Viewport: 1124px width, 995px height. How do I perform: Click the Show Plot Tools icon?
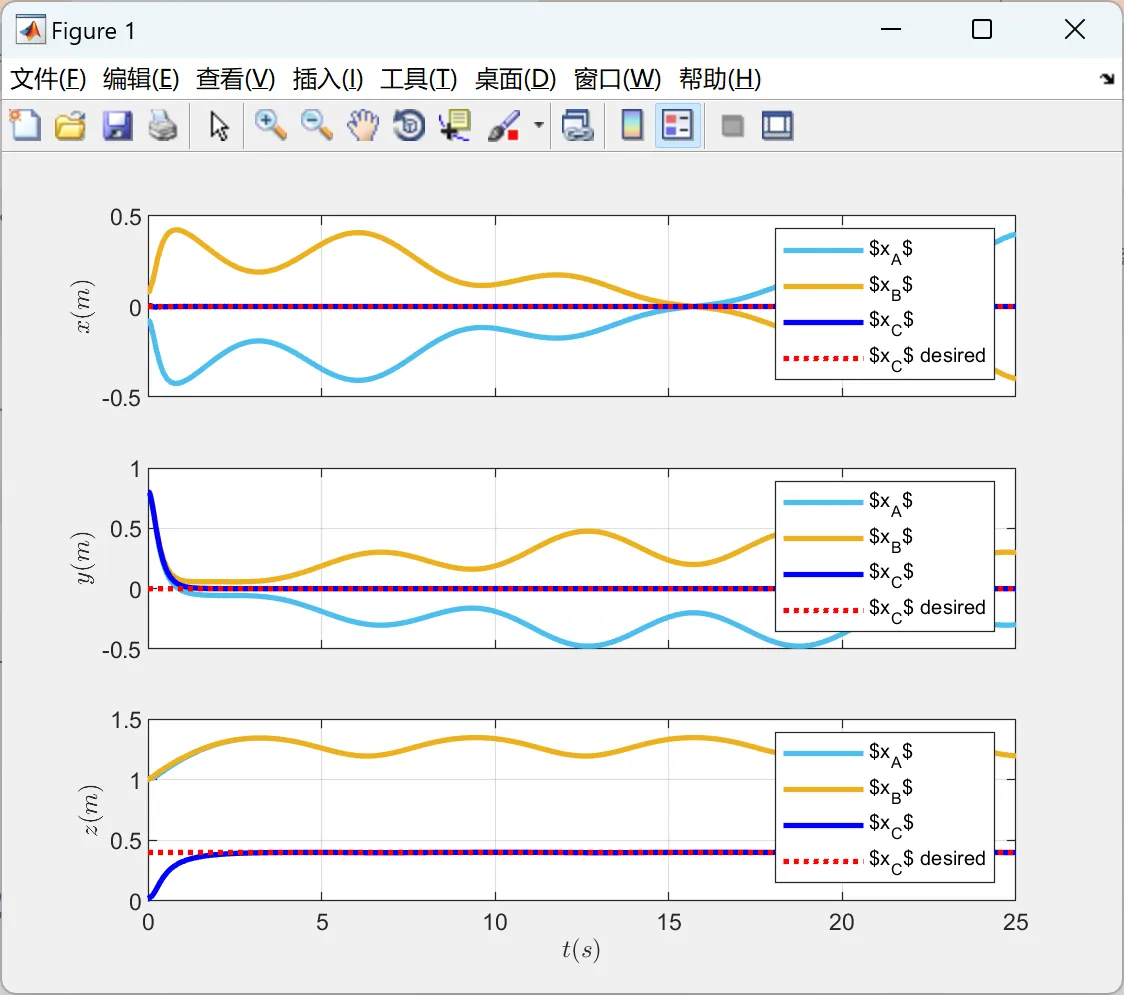[x=777, y=125]
